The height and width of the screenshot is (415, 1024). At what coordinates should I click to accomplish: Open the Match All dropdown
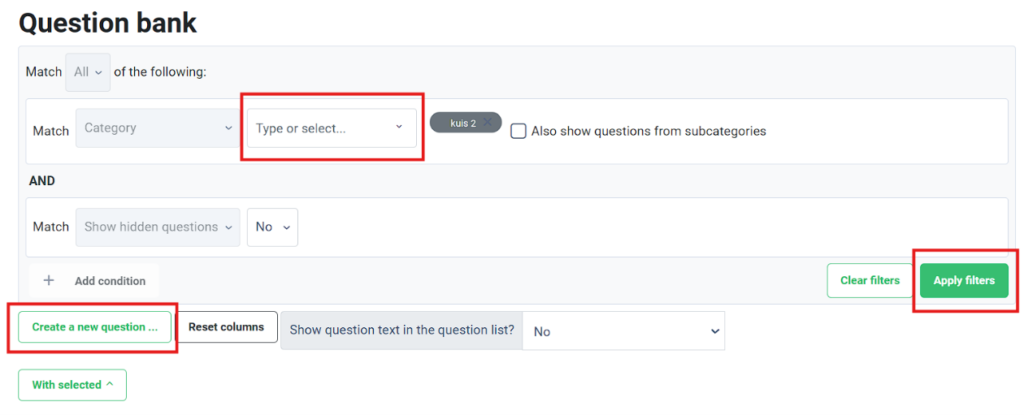click(88, 72)
